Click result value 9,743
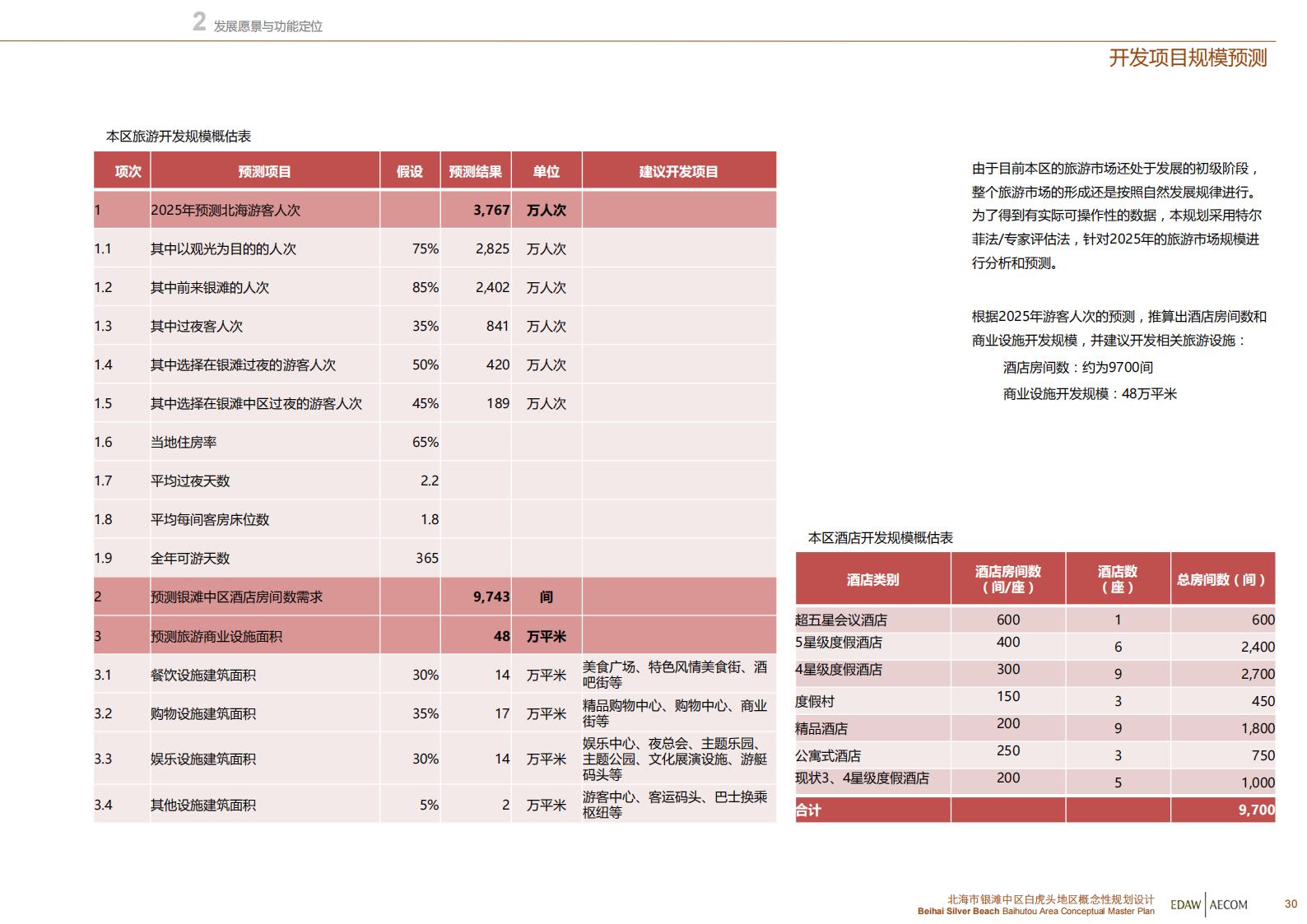Viewport: 1307px width, 924px height. 491,597
